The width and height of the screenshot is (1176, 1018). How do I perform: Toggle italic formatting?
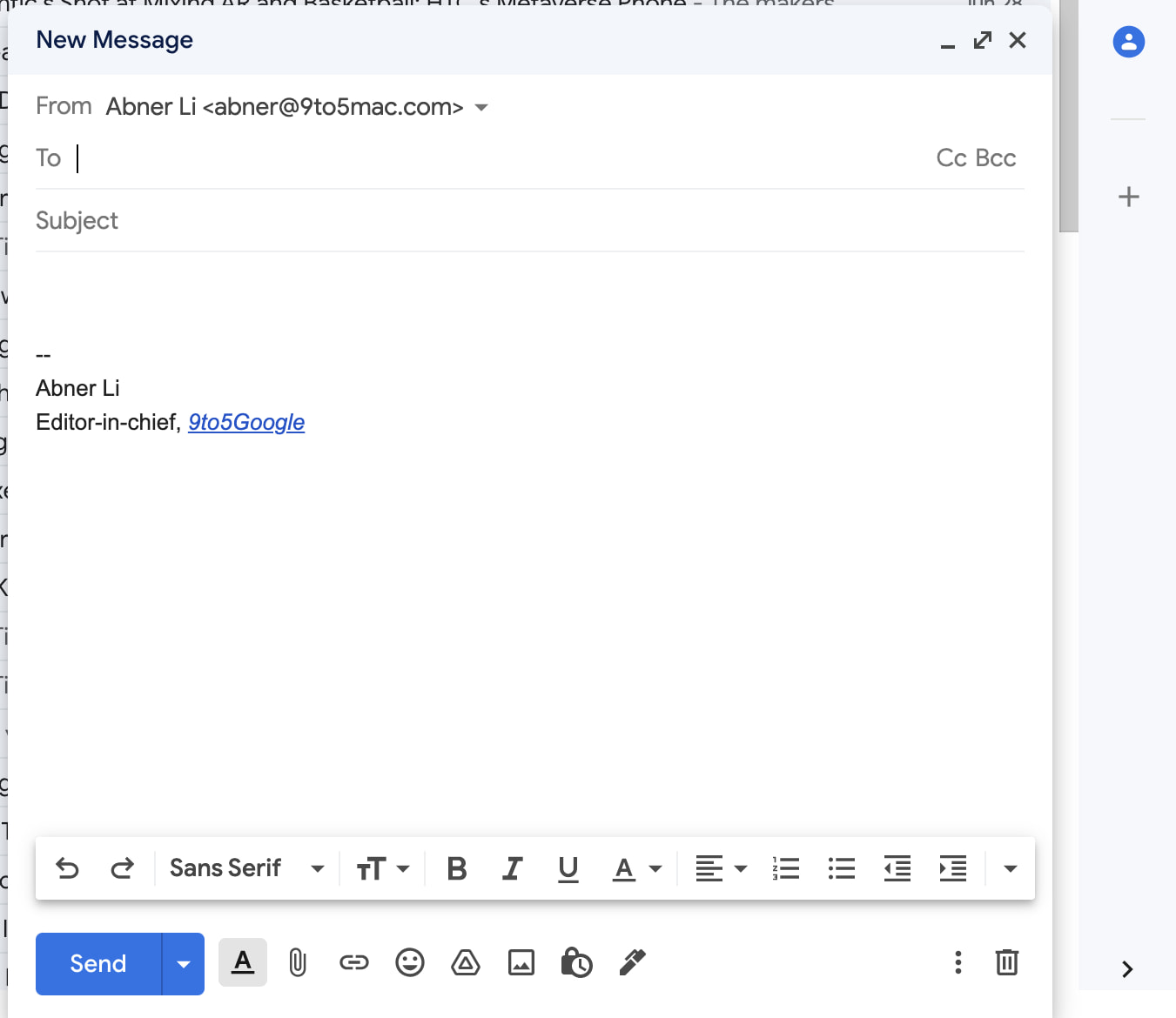coord(512,867)
